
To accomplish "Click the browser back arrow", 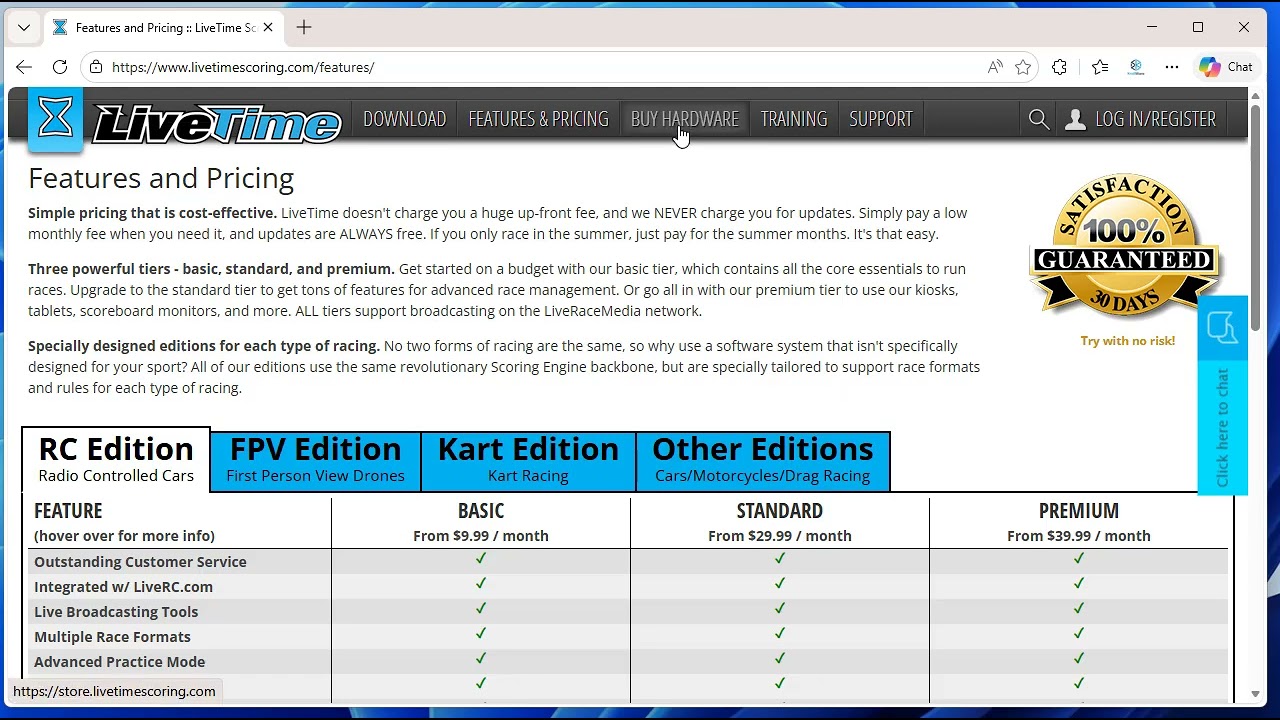I will (24, 67).
